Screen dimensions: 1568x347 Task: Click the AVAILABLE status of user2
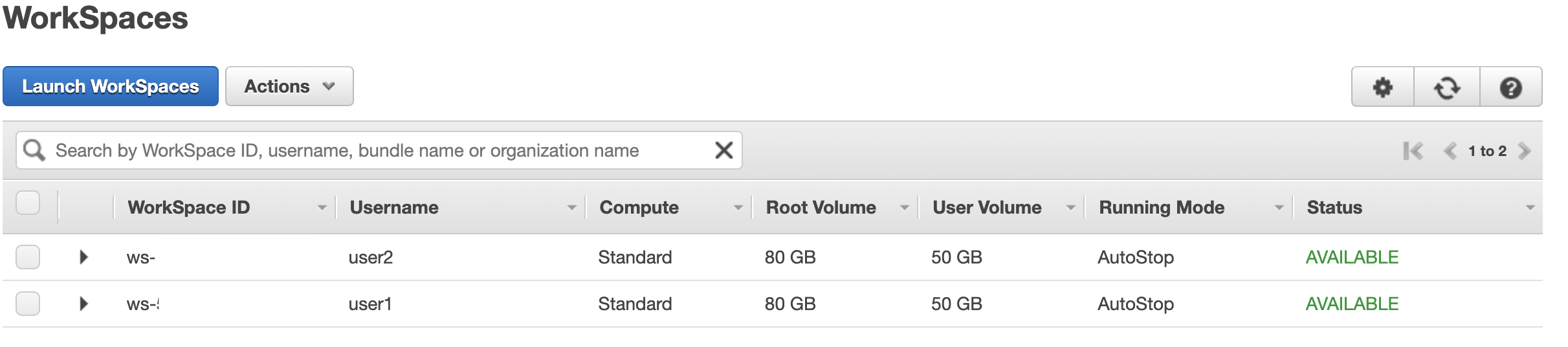[1352, 257]
